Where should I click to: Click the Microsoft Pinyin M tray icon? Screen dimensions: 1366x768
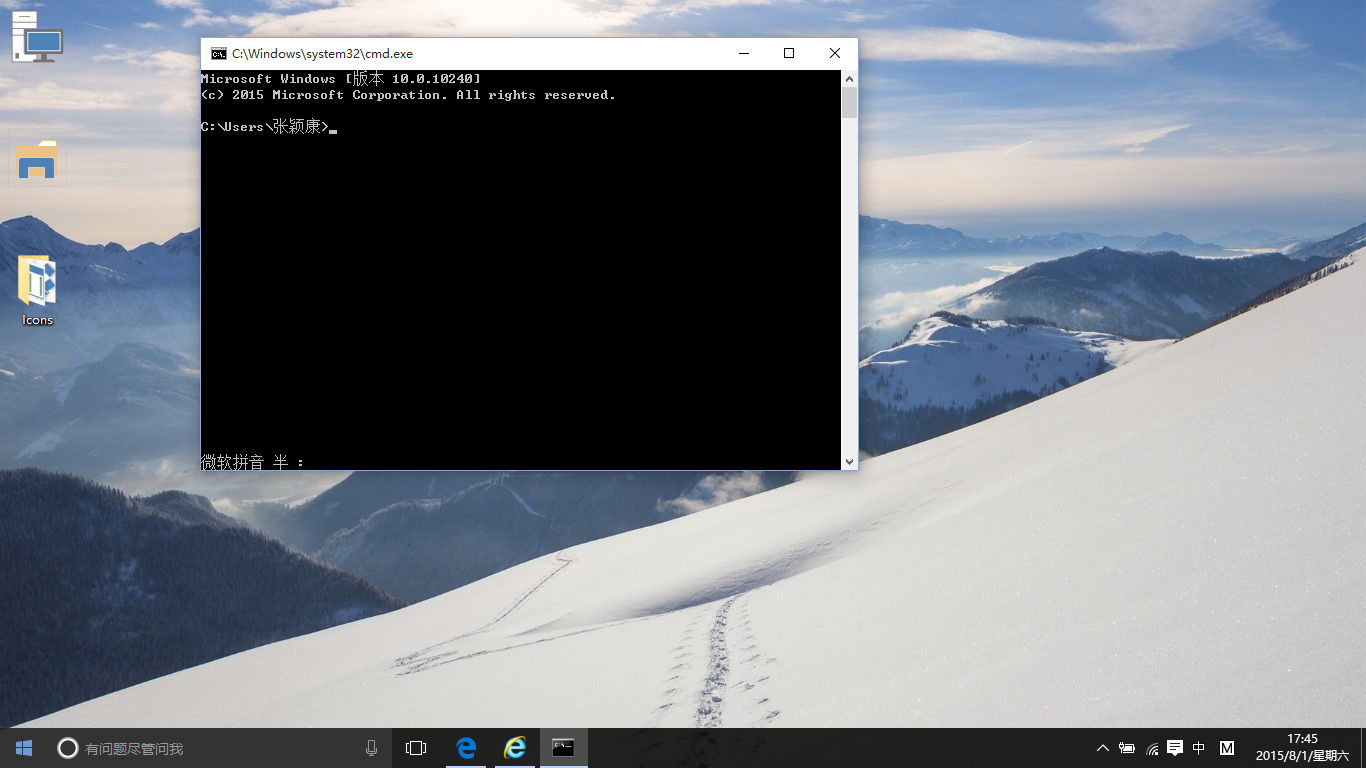click(x=1227, y=748)
